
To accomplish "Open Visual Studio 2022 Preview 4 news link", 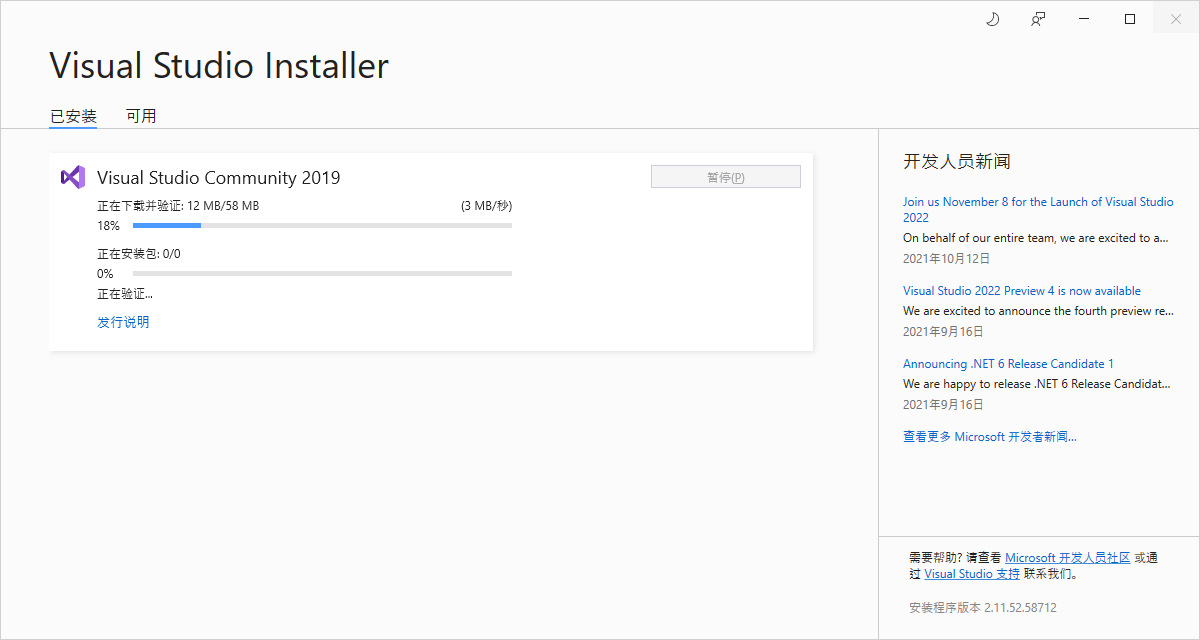I will 1022,291.
